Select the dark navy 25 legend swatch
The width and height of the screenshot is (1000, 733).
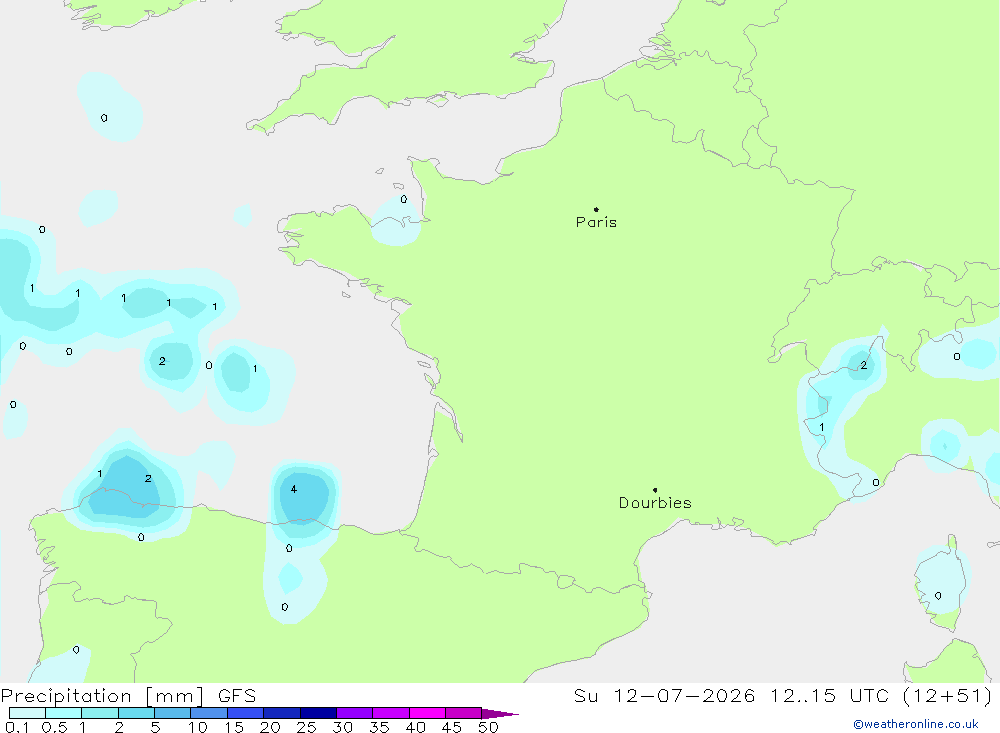coord(318,713)
